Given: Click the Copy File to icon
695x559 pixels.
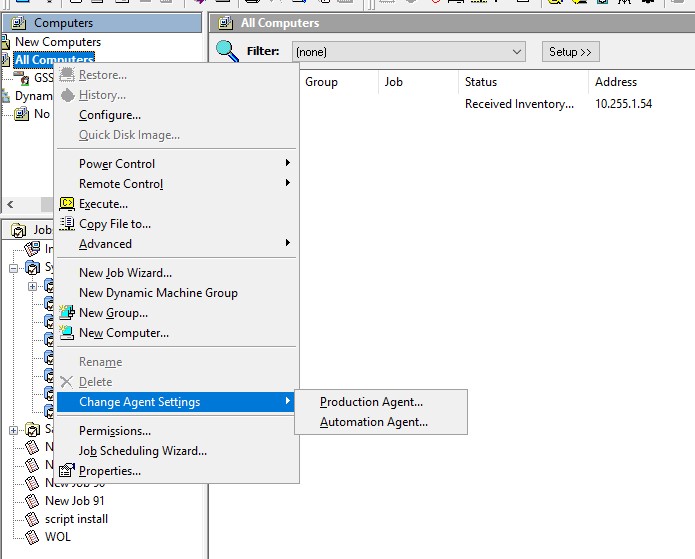Looking at the screenshot, I should click(67, 224).
